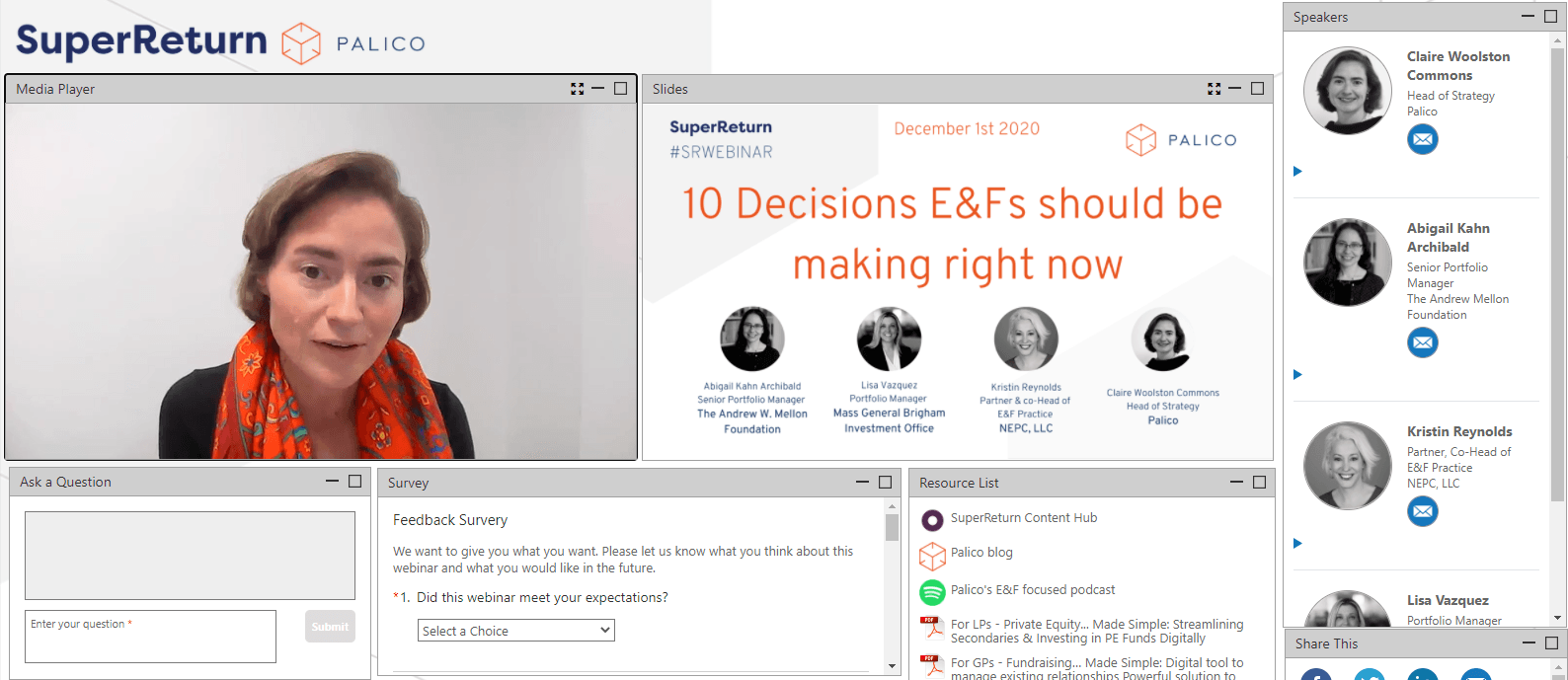This screenshot has width=1568, height=680.
Task: Click Abigail Kahn Archibald's speaker photo
Action: (1348, 263)
